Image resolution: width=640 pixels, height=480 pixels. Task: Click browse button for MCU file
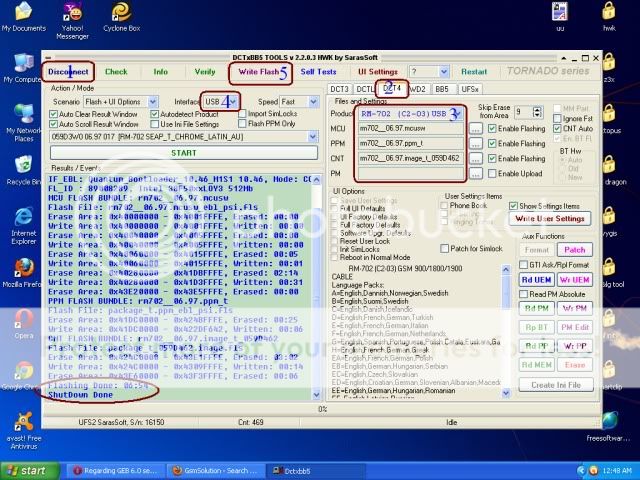pyautogui.click(x=476, y=129)
